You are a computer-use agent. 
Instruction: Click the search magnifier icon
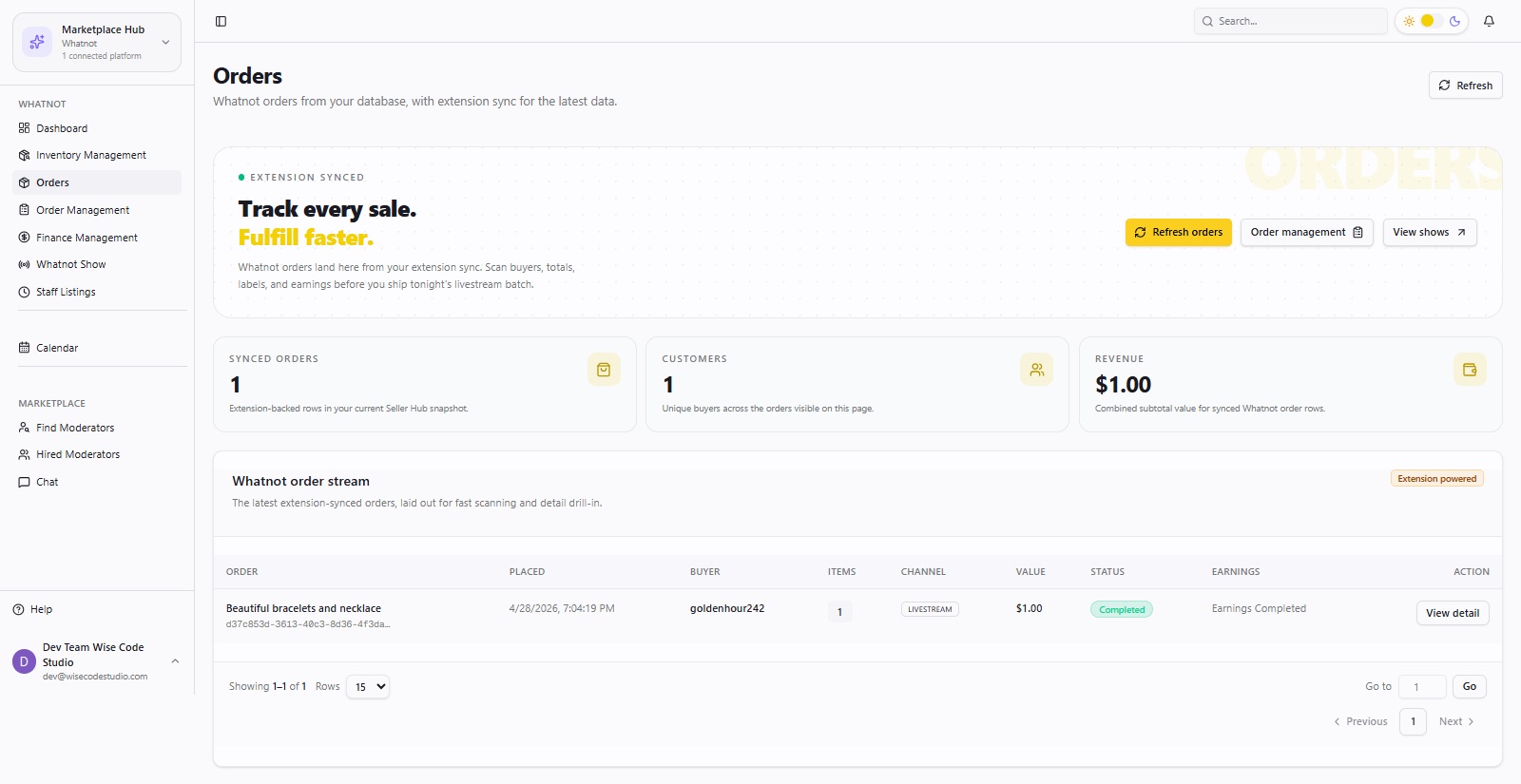(x=1207, y=21)
